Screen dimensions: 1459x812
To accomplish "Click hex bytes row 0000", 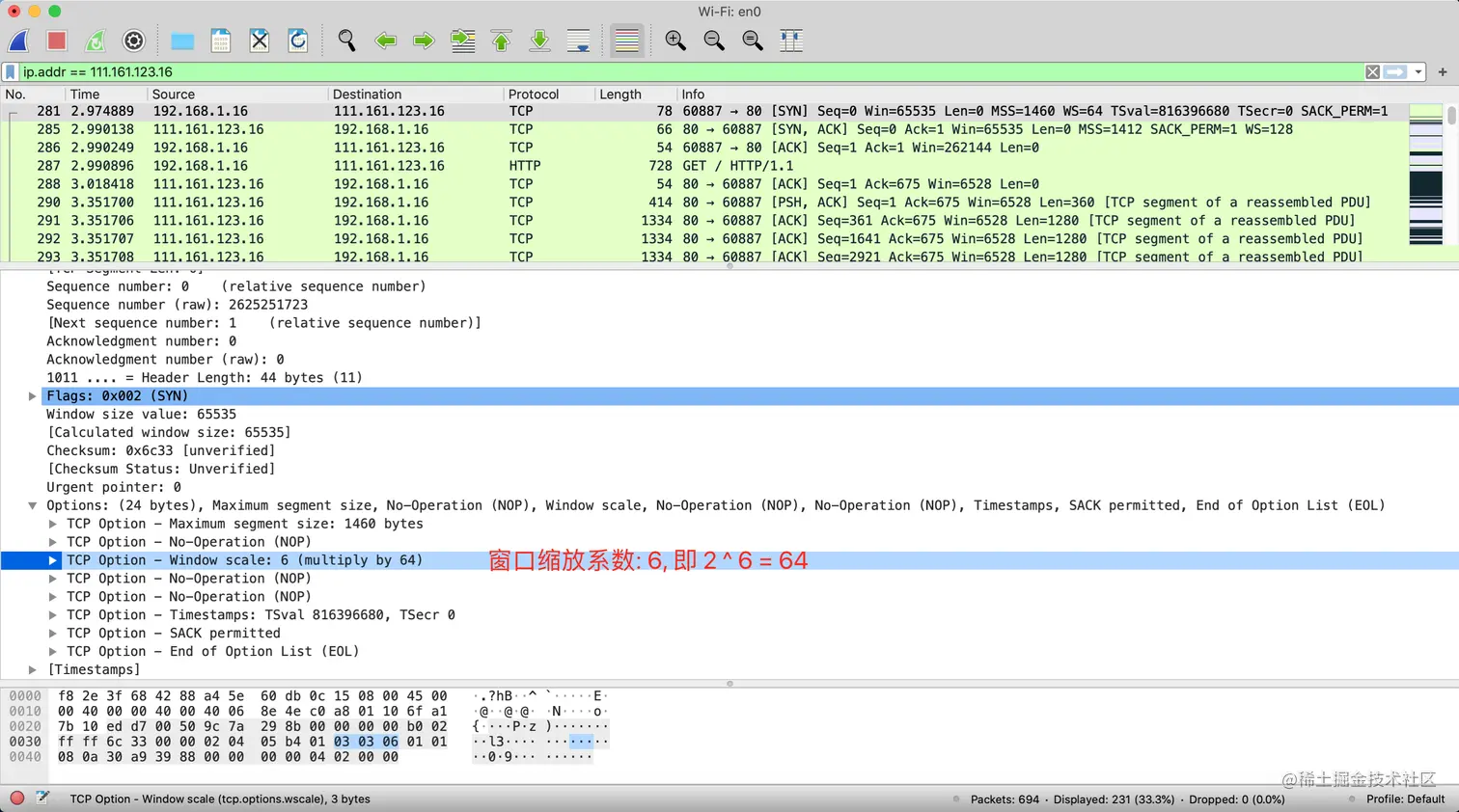I will (x=253, y=696).
